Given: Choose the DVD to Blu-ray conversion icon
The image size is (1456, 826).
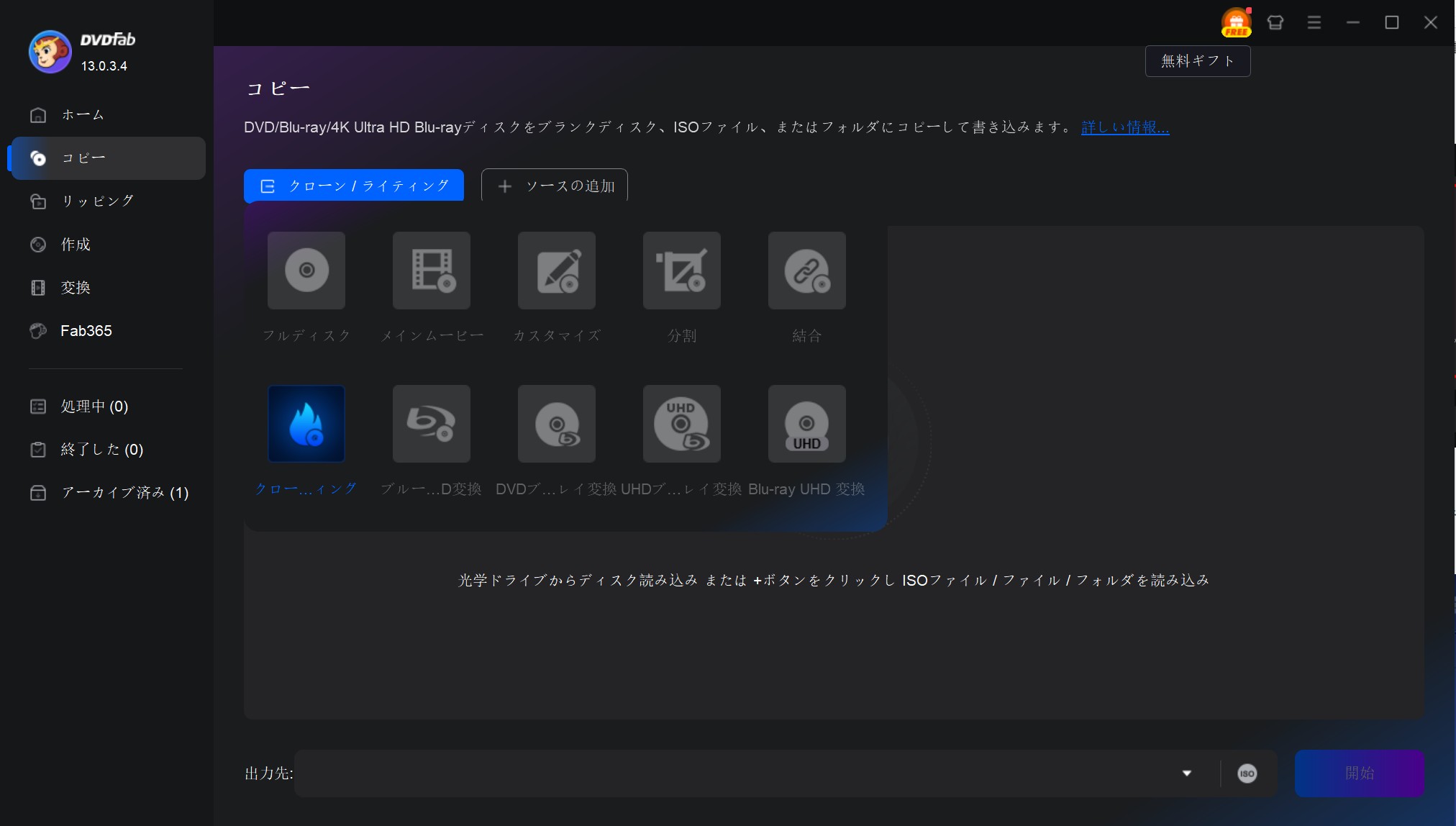Looking at the screenshot, I should [x=557, y=424].
